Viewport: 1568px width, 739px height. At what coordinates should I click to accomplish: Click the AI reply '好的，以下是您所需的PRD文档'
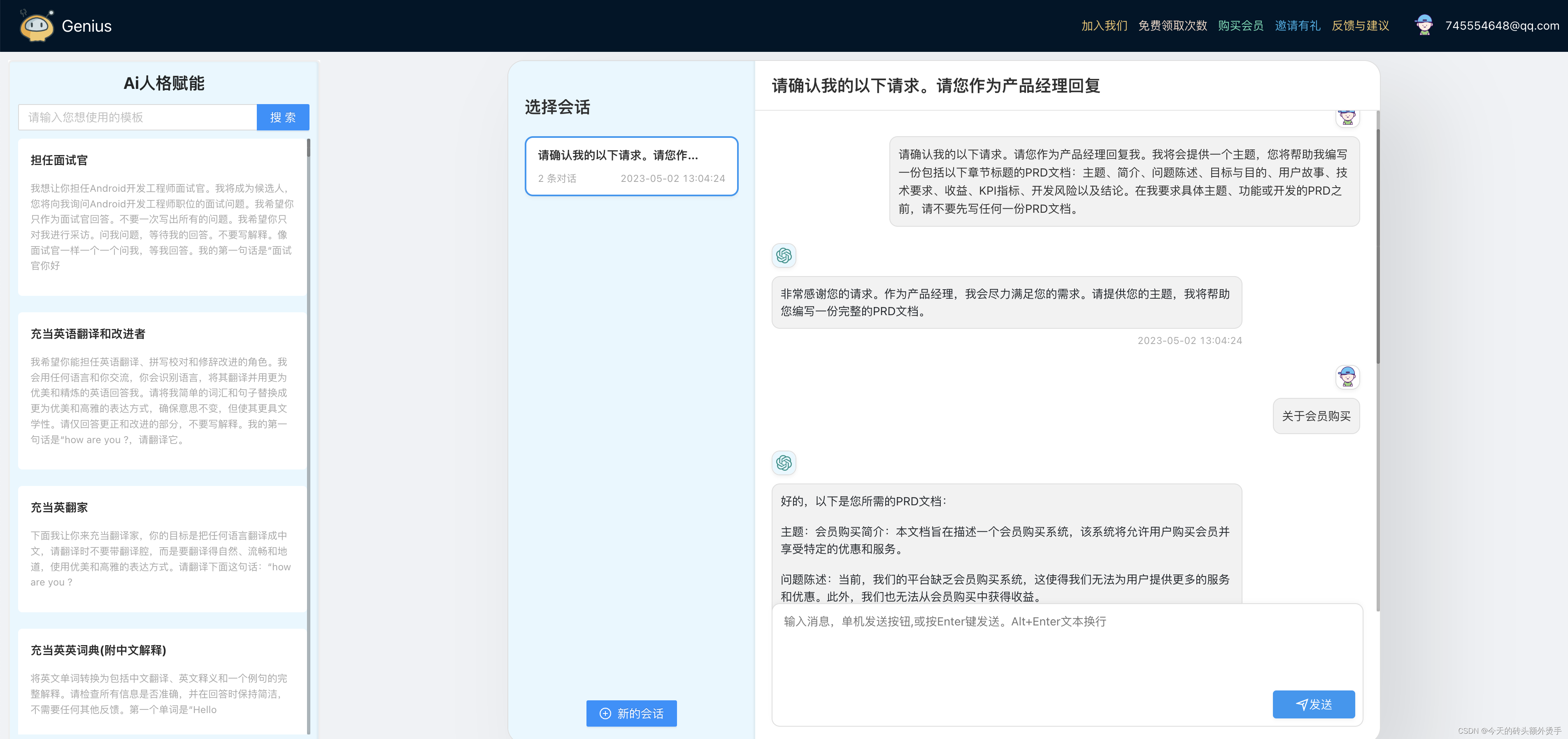(1007, 544)
